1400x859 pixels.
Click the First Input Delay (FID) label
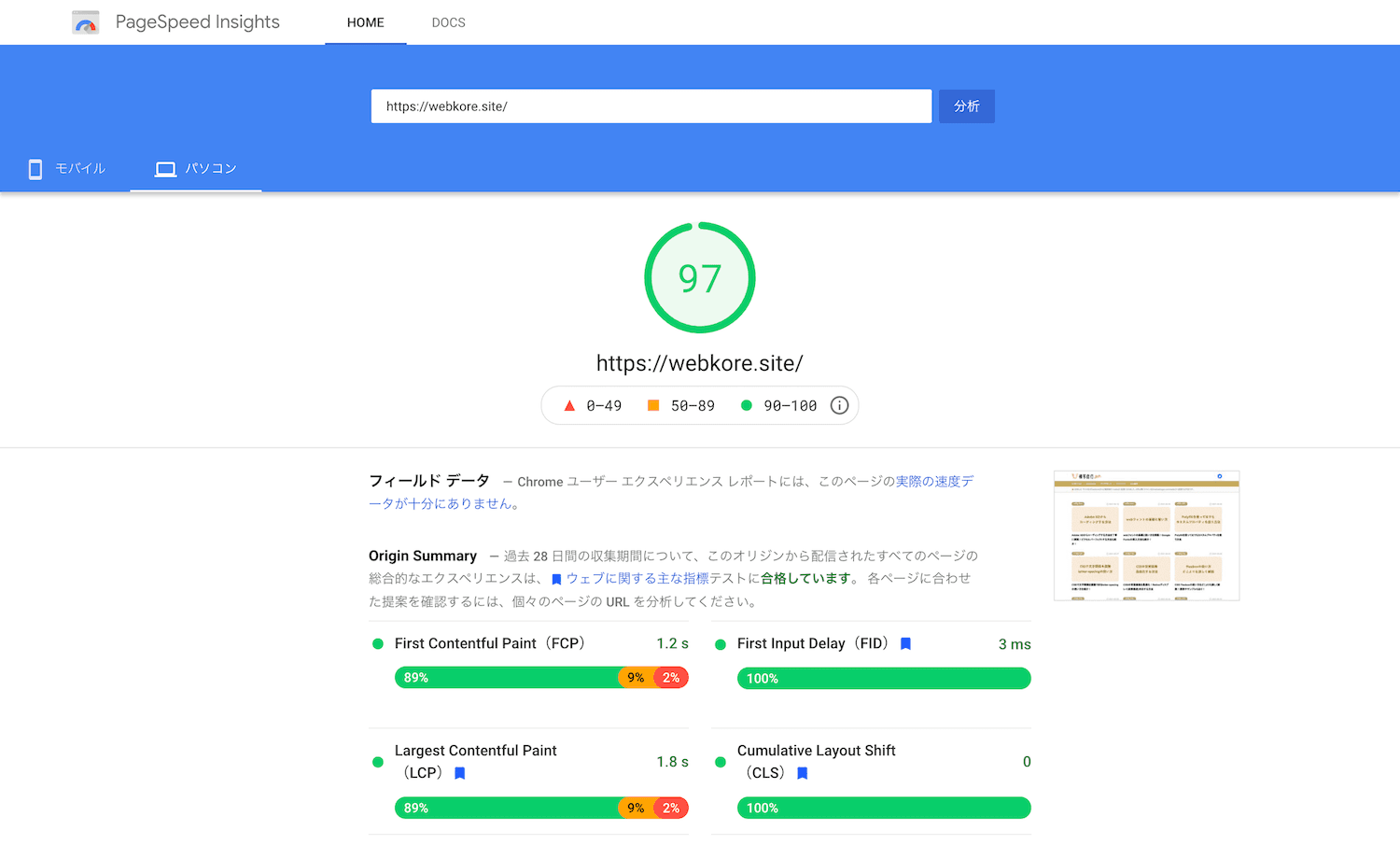pyautogui.click(x=814, y=643)
